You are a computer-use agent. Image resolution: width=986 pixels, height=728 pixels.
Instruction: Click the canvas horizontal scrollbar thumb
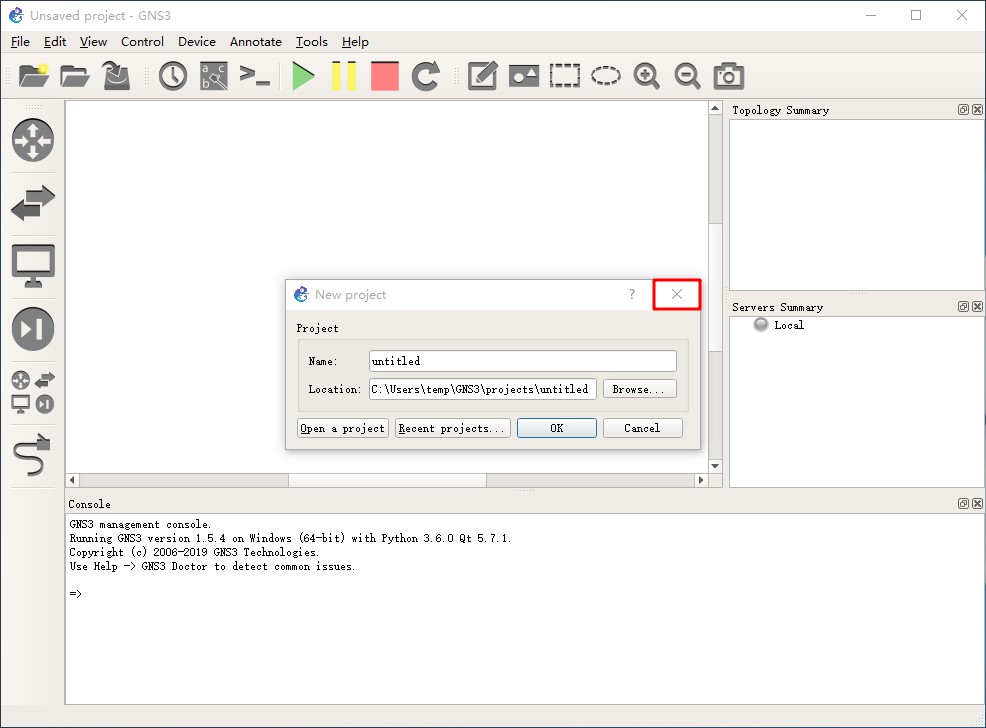pyautogui.click(x=387, y=480)
